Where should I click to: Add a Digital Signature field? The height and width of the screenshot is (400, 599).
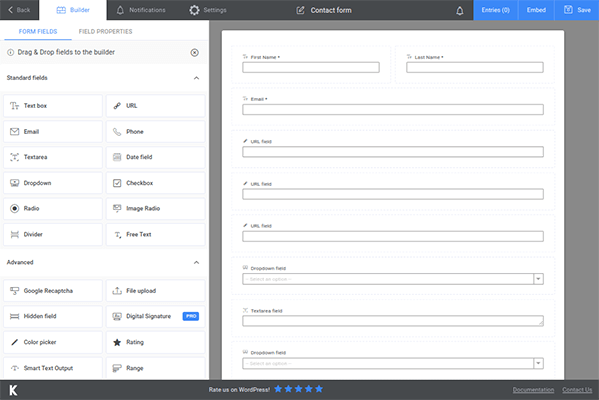point(155,316)
